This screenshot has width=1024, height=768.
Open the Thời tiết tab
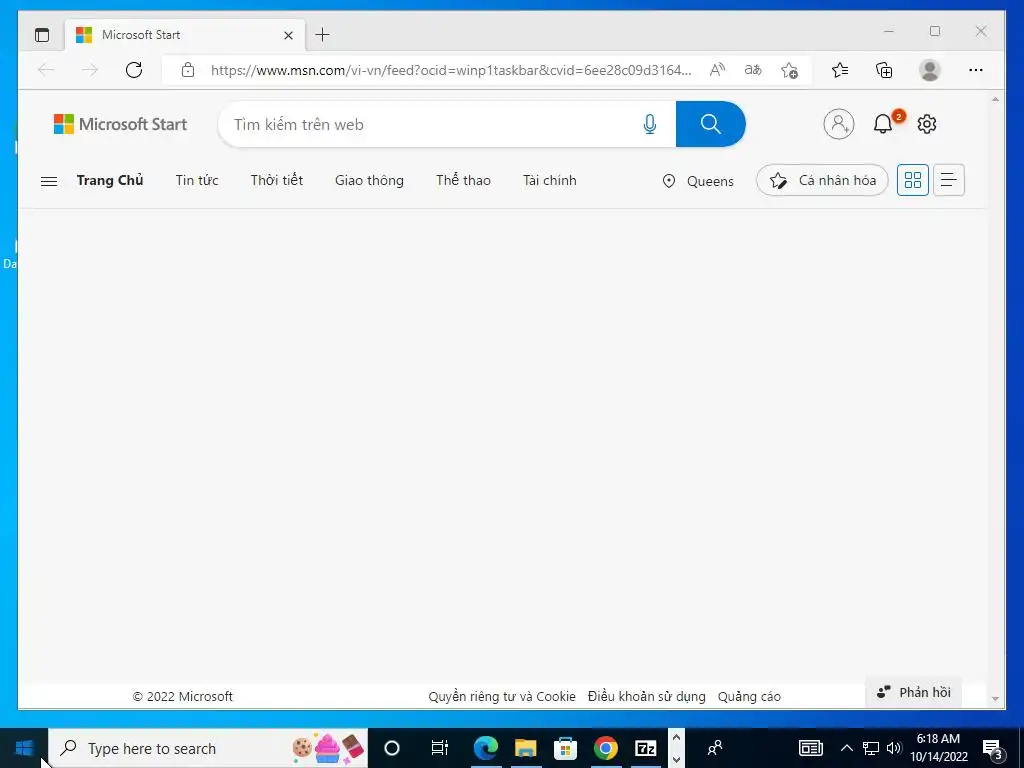(x=277, y=180)
